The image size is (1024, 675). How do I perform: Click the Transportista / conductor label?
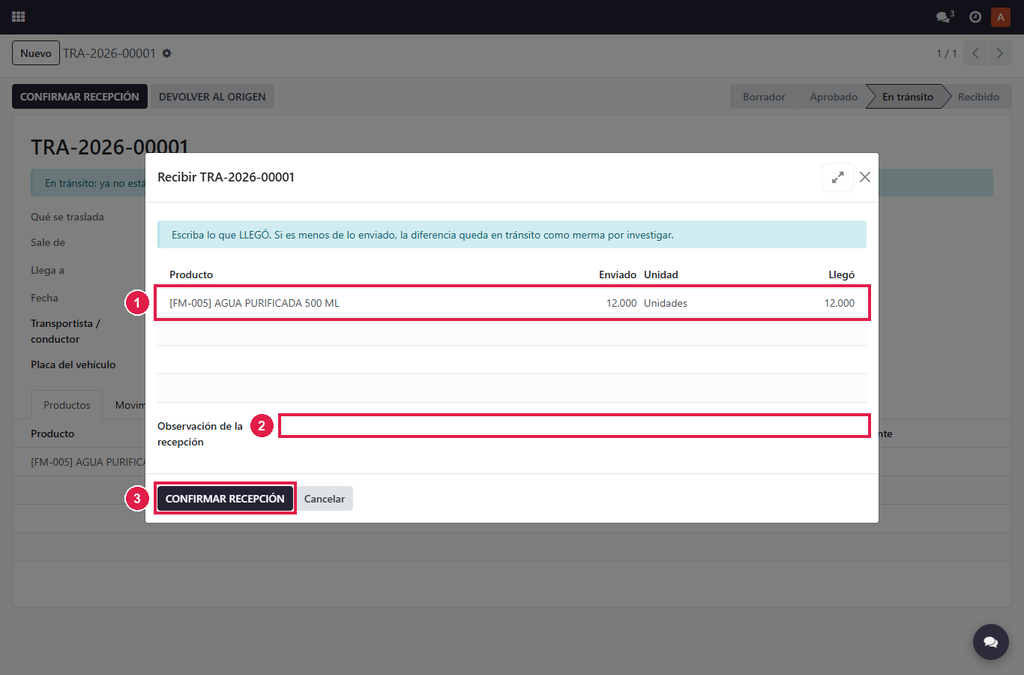(x=65, y=332)
